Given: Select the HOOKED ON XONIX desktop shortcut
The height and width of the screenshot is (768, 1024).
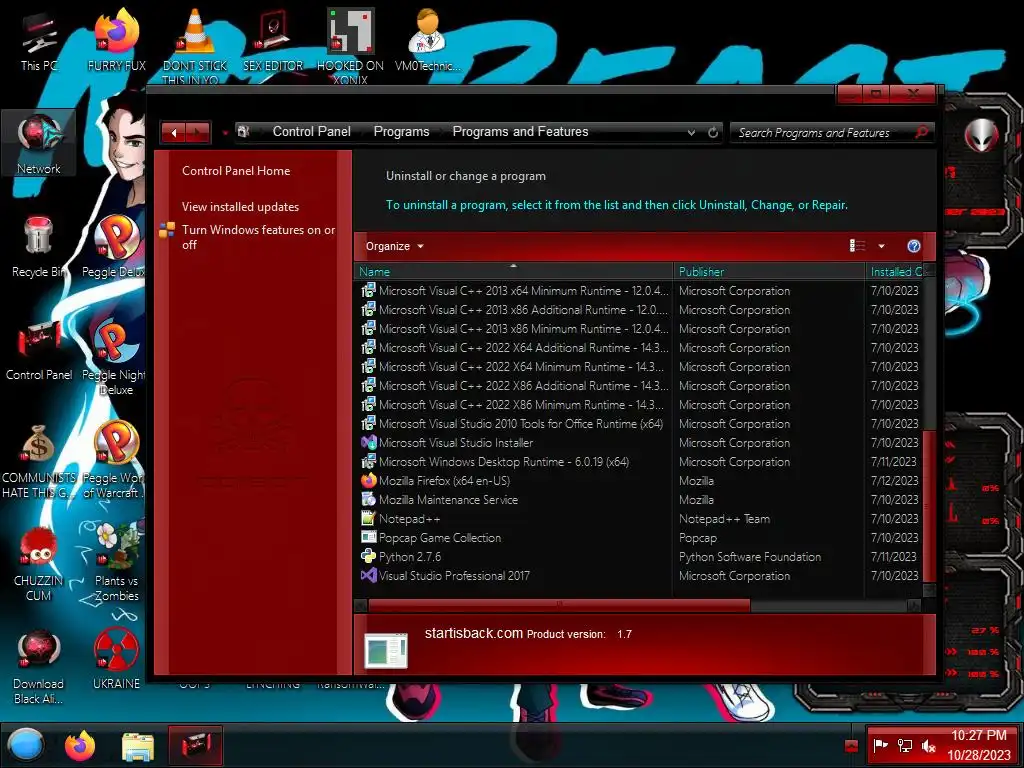Looking at the screenshot, I should 350,44.
